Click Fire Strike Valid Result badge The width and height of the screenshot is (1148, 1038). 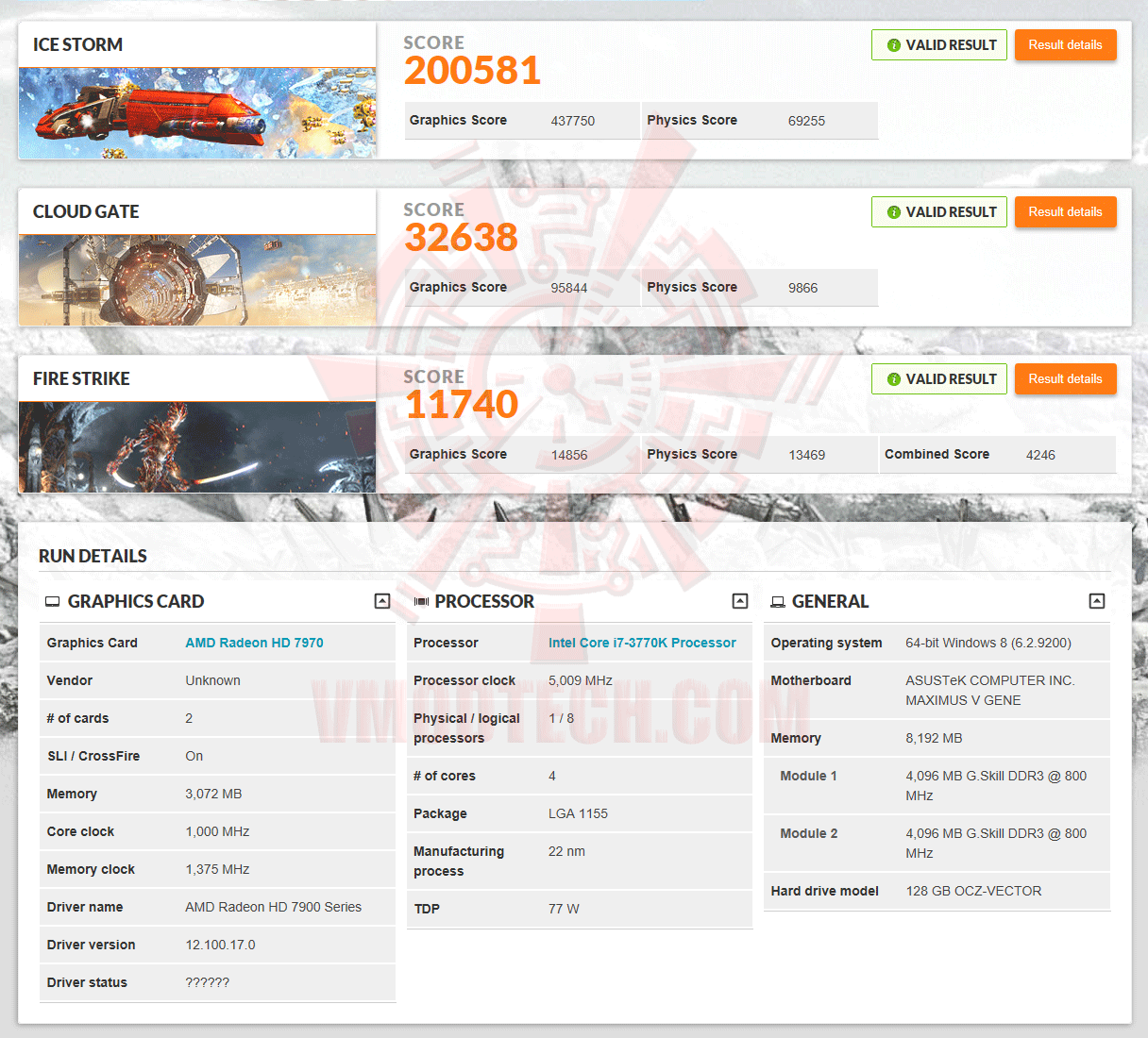[939, 378]
